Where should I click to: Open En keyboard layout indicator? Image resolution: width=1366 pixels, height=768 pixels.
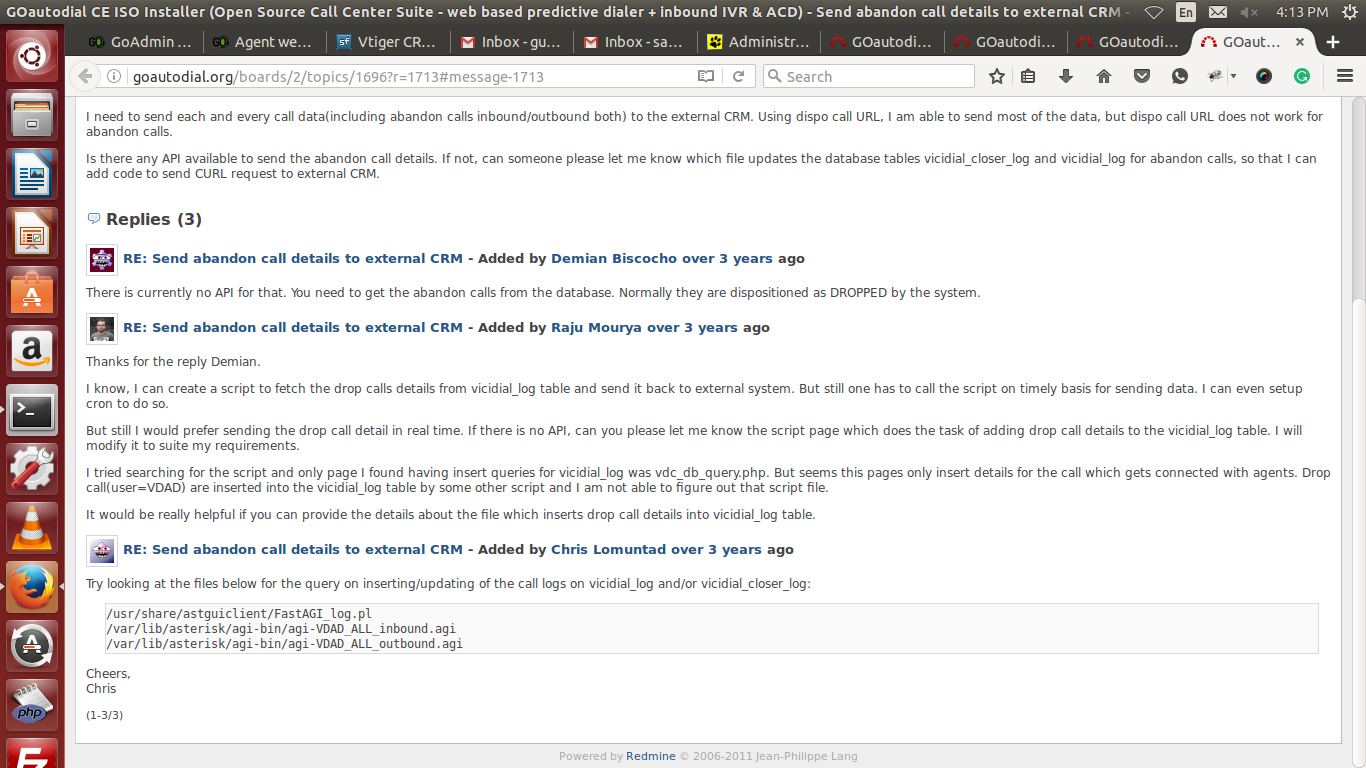[x=1186, y=12]
